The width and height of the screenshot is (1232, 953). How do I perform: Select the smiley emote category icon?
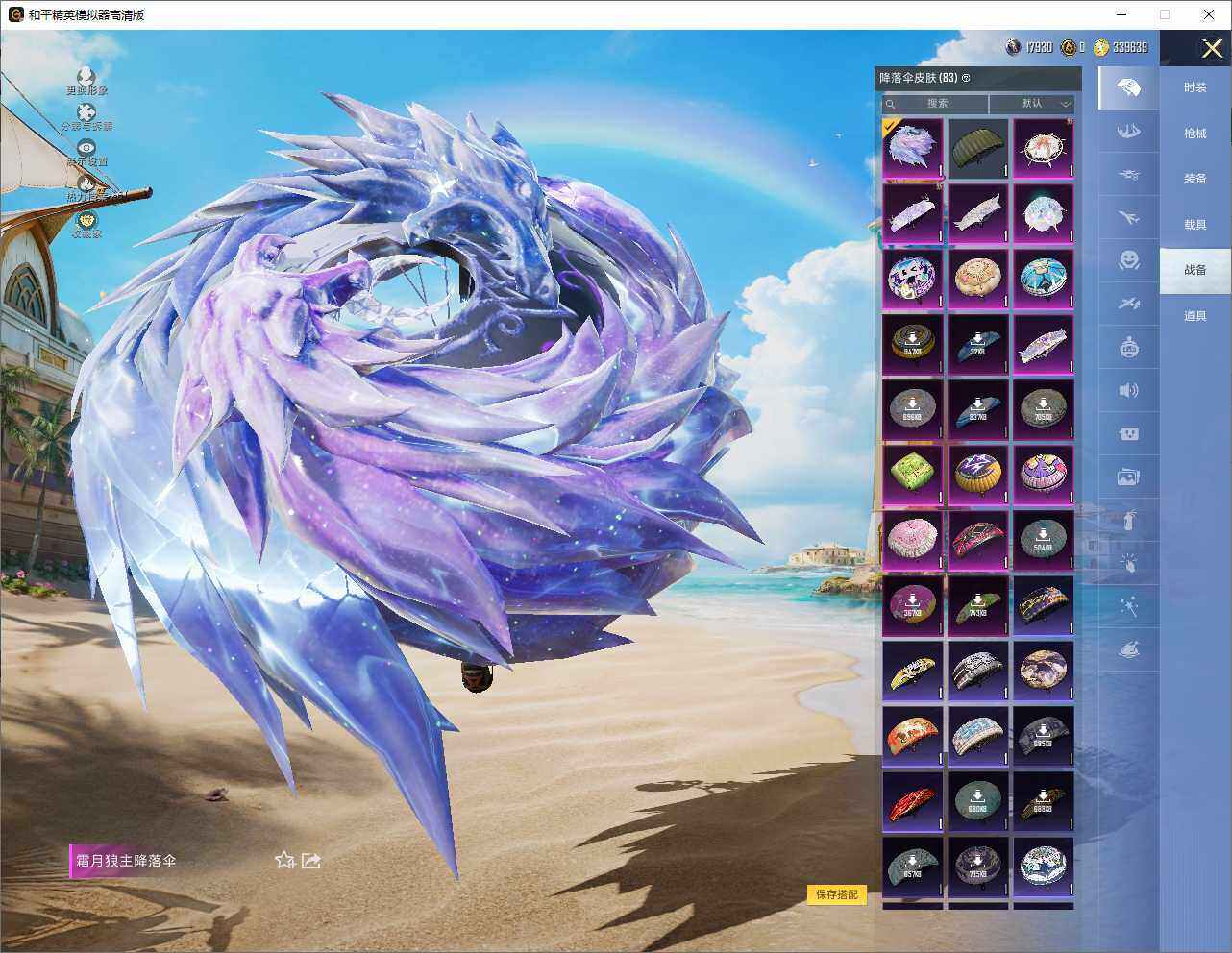click(x=1129, y=260)
